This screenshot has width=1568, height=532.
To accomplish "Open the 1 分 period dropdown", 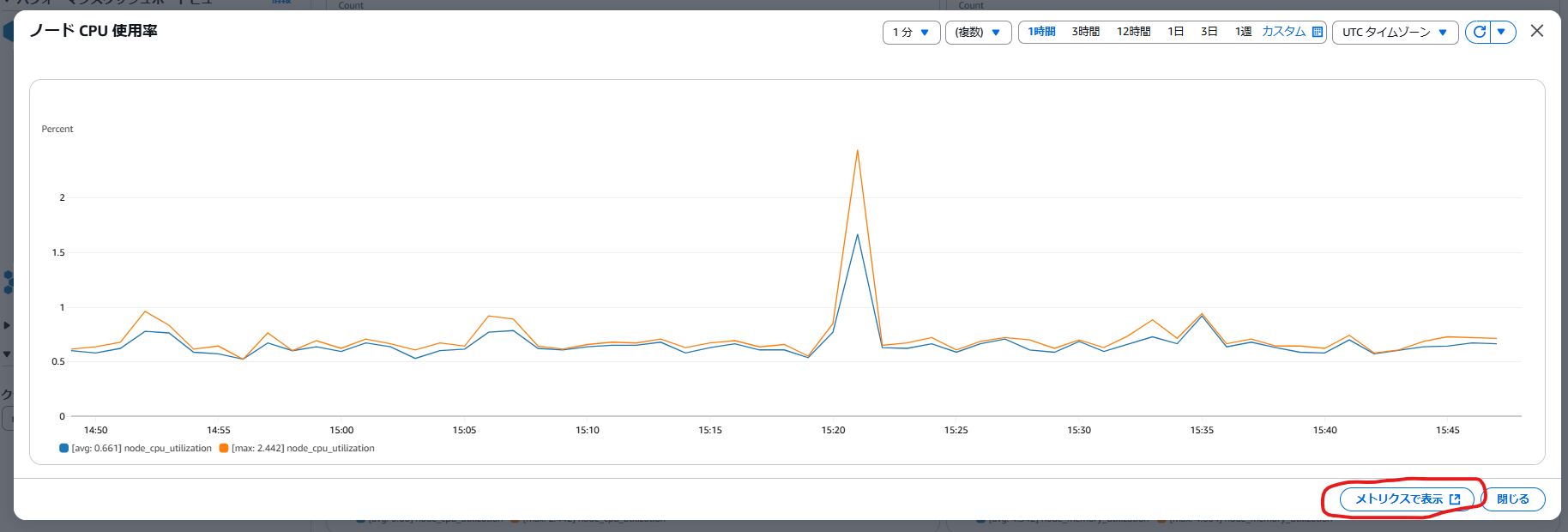I will click(x=911, y=32).
